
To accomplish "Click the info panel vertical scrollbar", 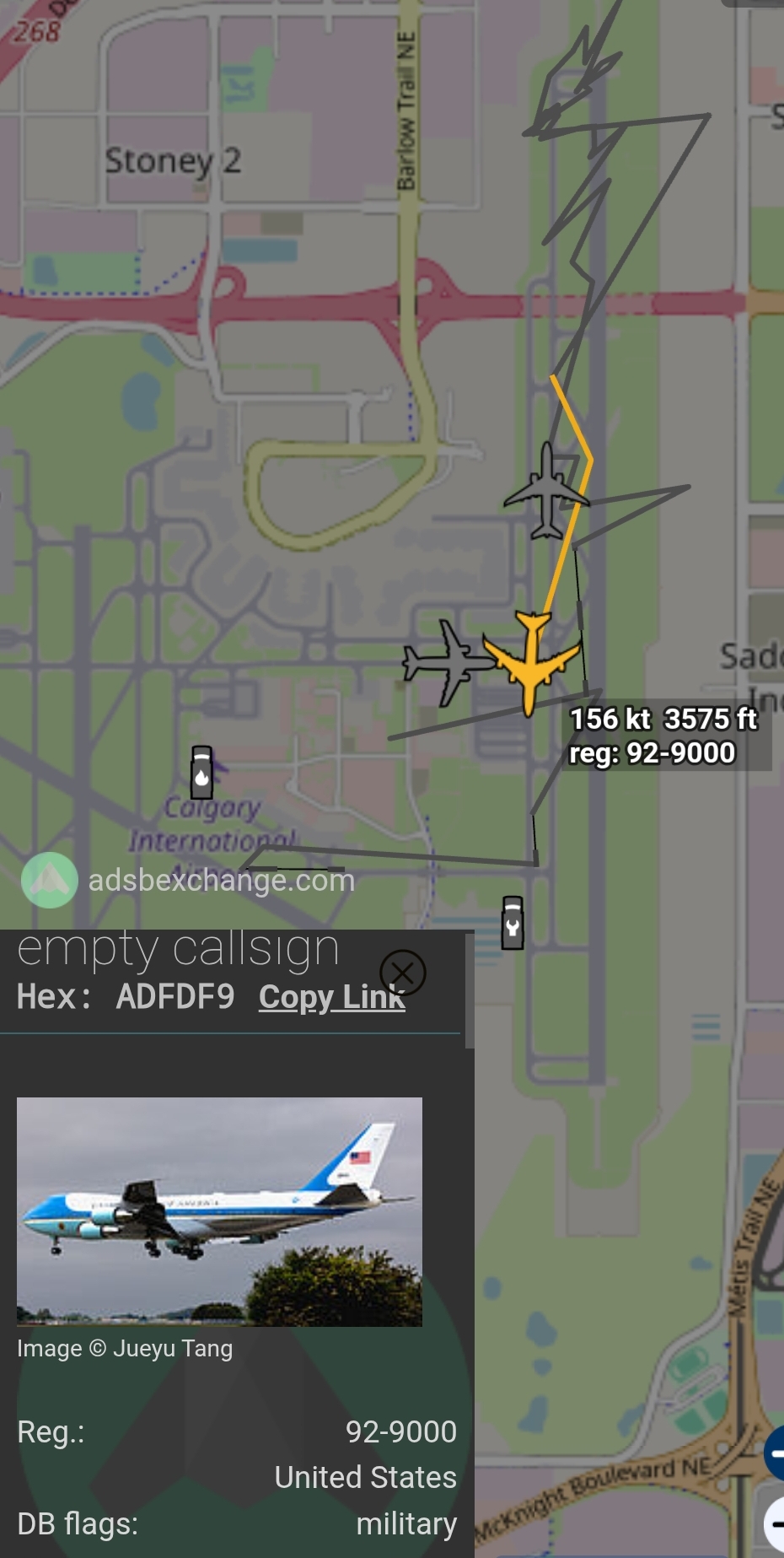I will pyautogui.click(x=470, y=989).
